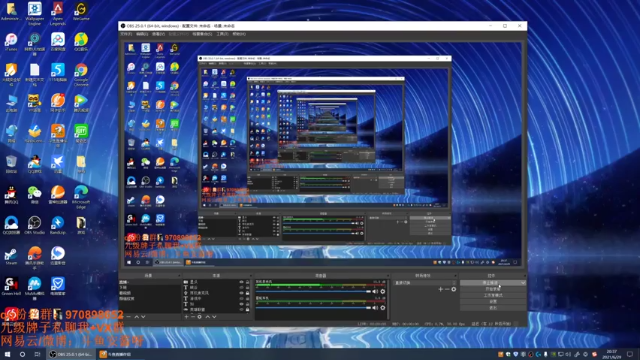Open Wallpaper Engine desktop shortcut

[35, 13]
